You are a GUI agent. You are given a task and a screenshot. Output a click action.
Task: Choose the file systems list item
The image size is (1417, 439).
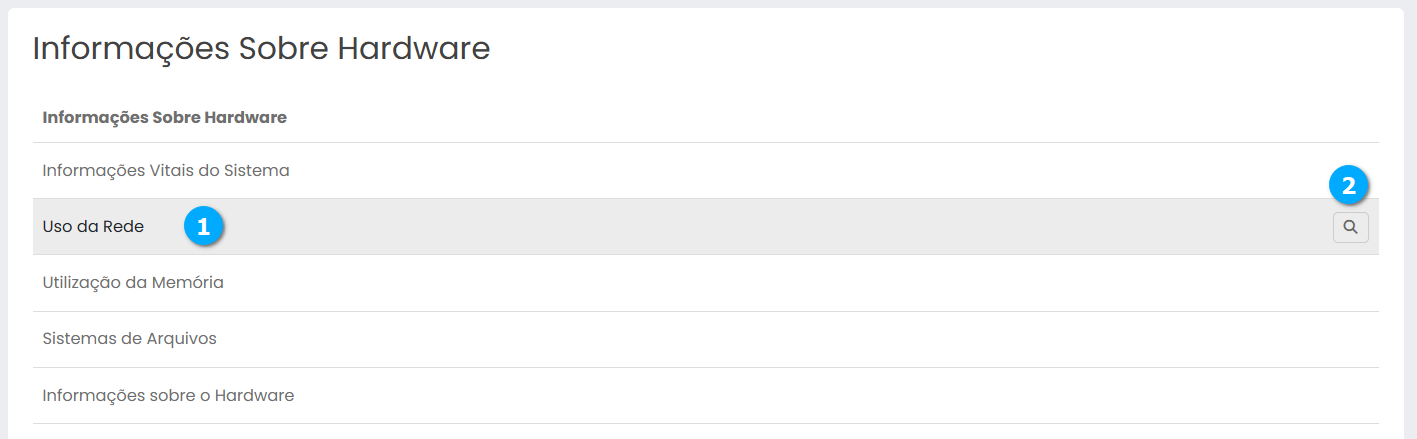pos(129,339)
